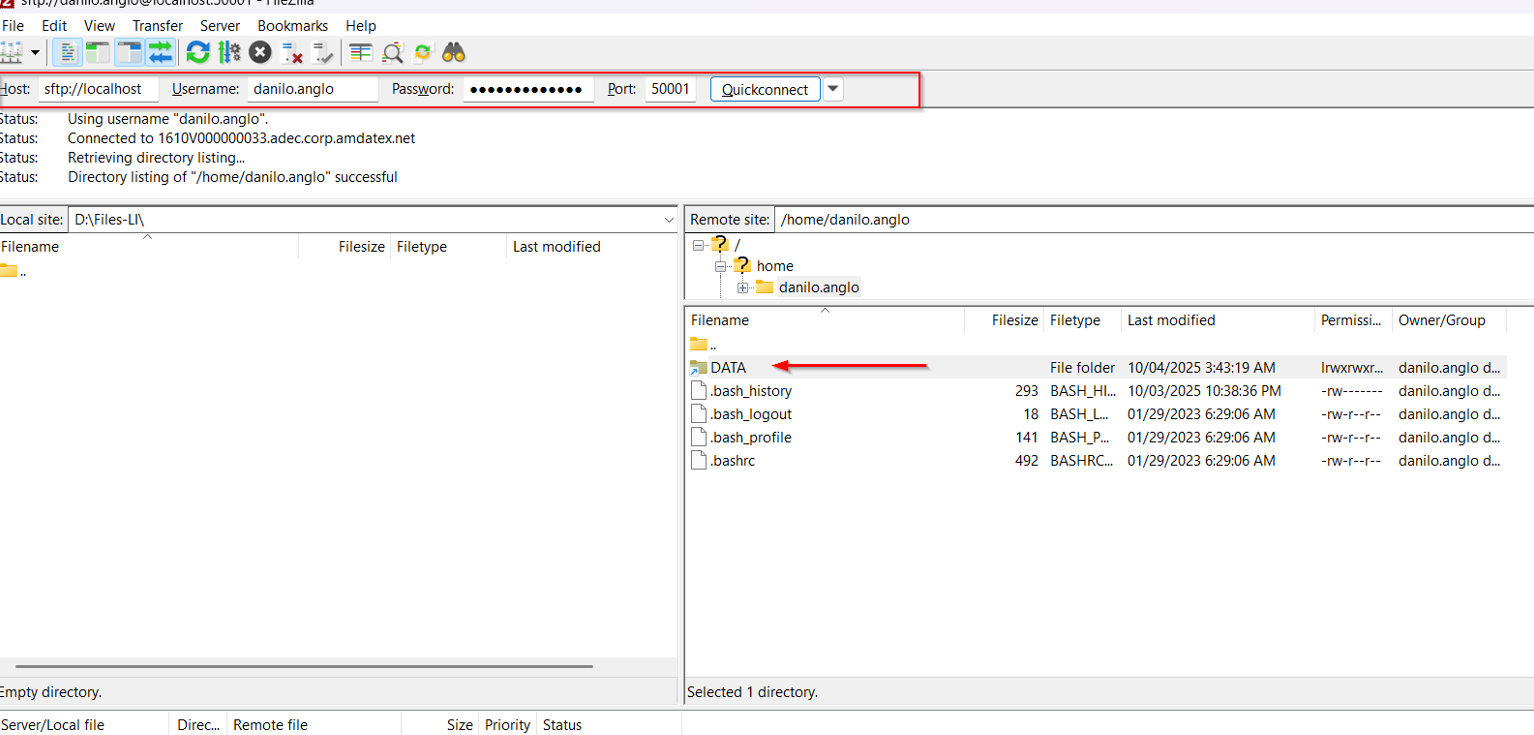Click the Status queue column header

coord(609,725)
